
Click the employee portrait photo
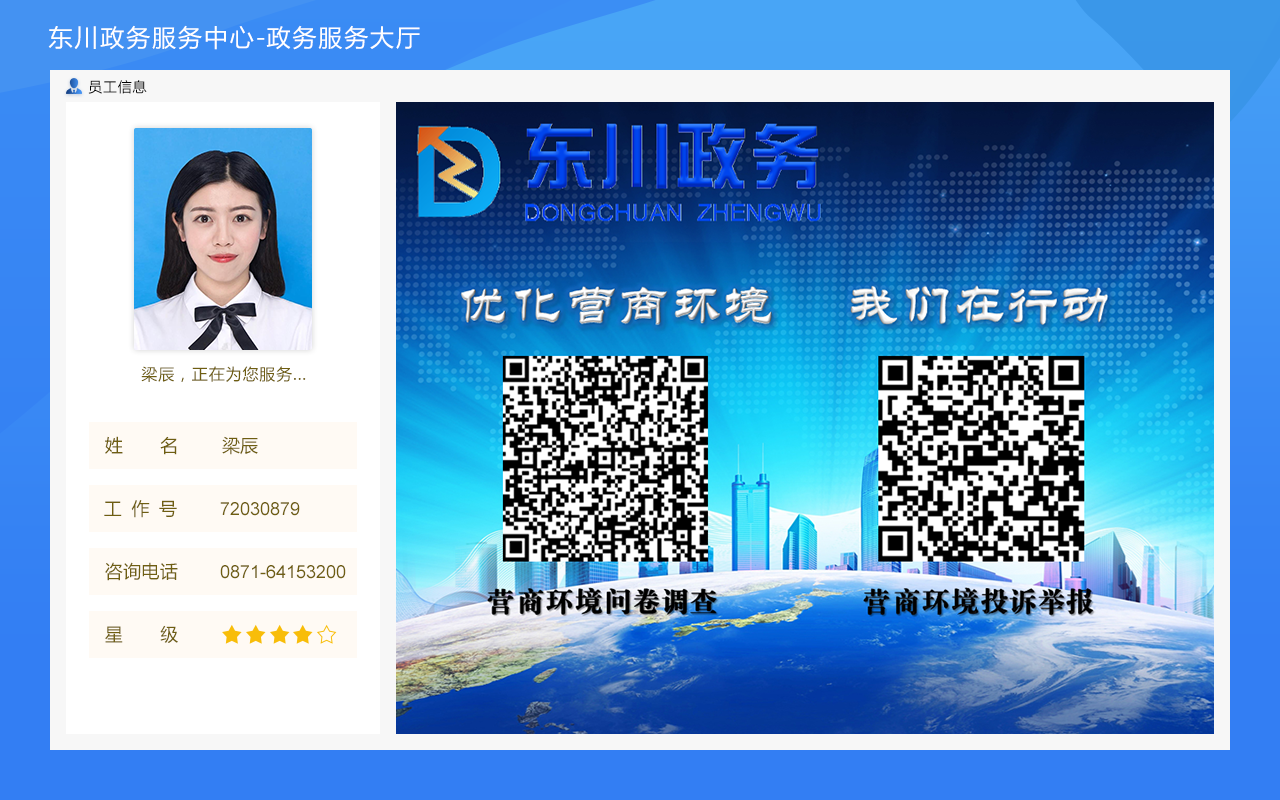coord(223,239)
